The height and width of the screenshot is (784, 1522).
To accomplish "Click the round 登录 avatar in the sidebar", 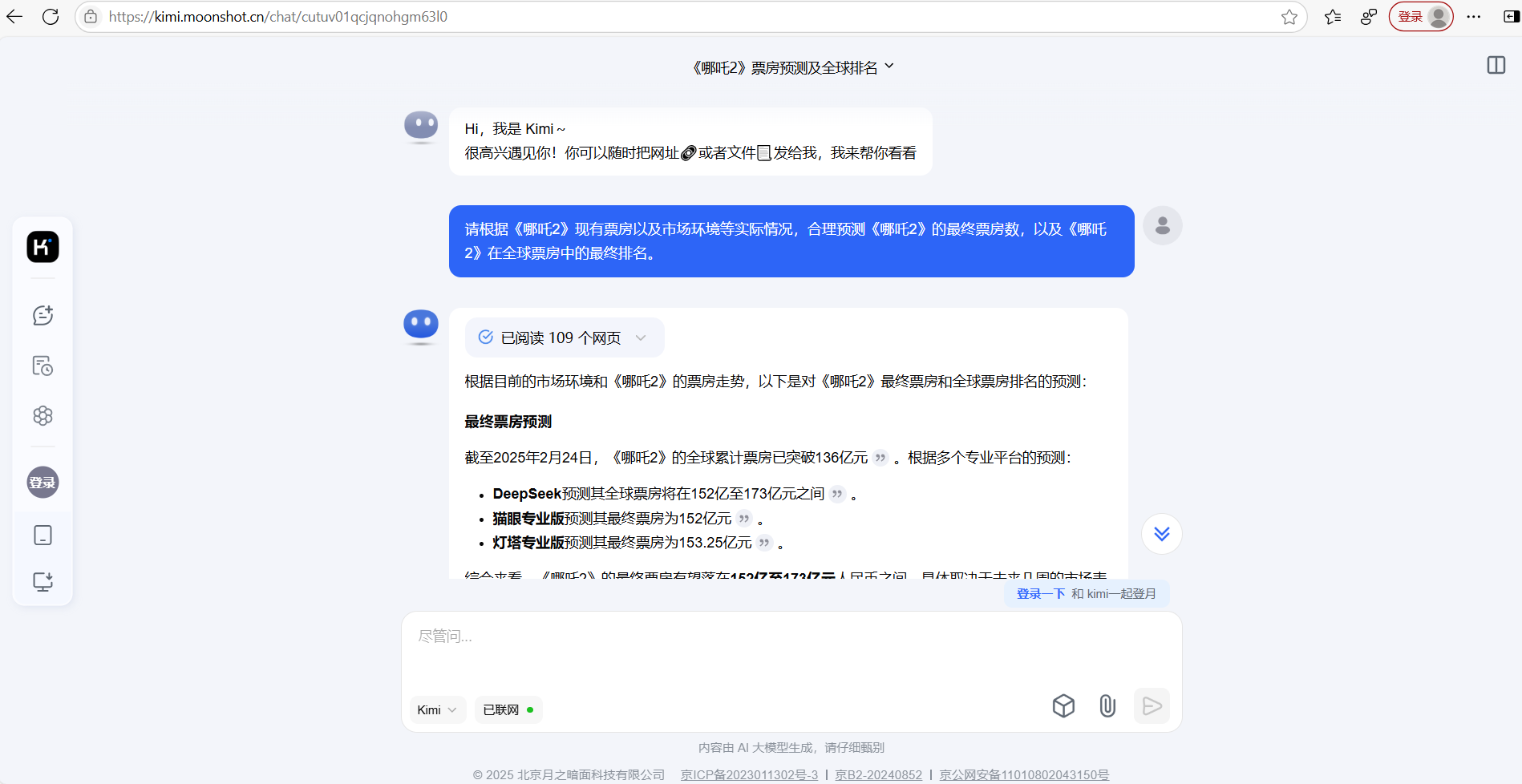I will pyautogui.click(x=43, y=483).
